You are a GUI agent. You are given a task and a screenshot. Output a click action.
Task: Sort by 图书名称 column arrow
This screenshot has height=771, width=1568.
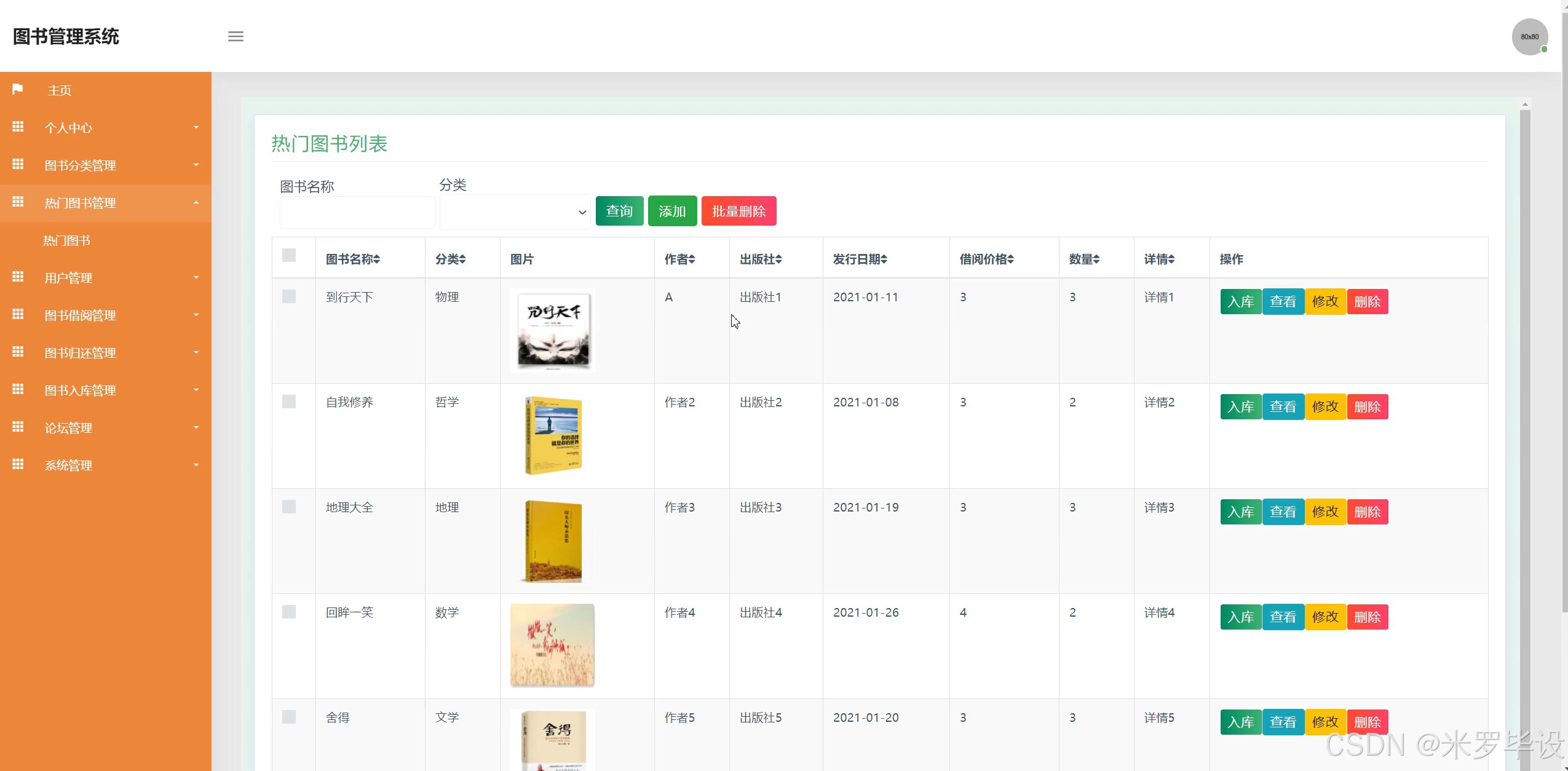[376, 259]
